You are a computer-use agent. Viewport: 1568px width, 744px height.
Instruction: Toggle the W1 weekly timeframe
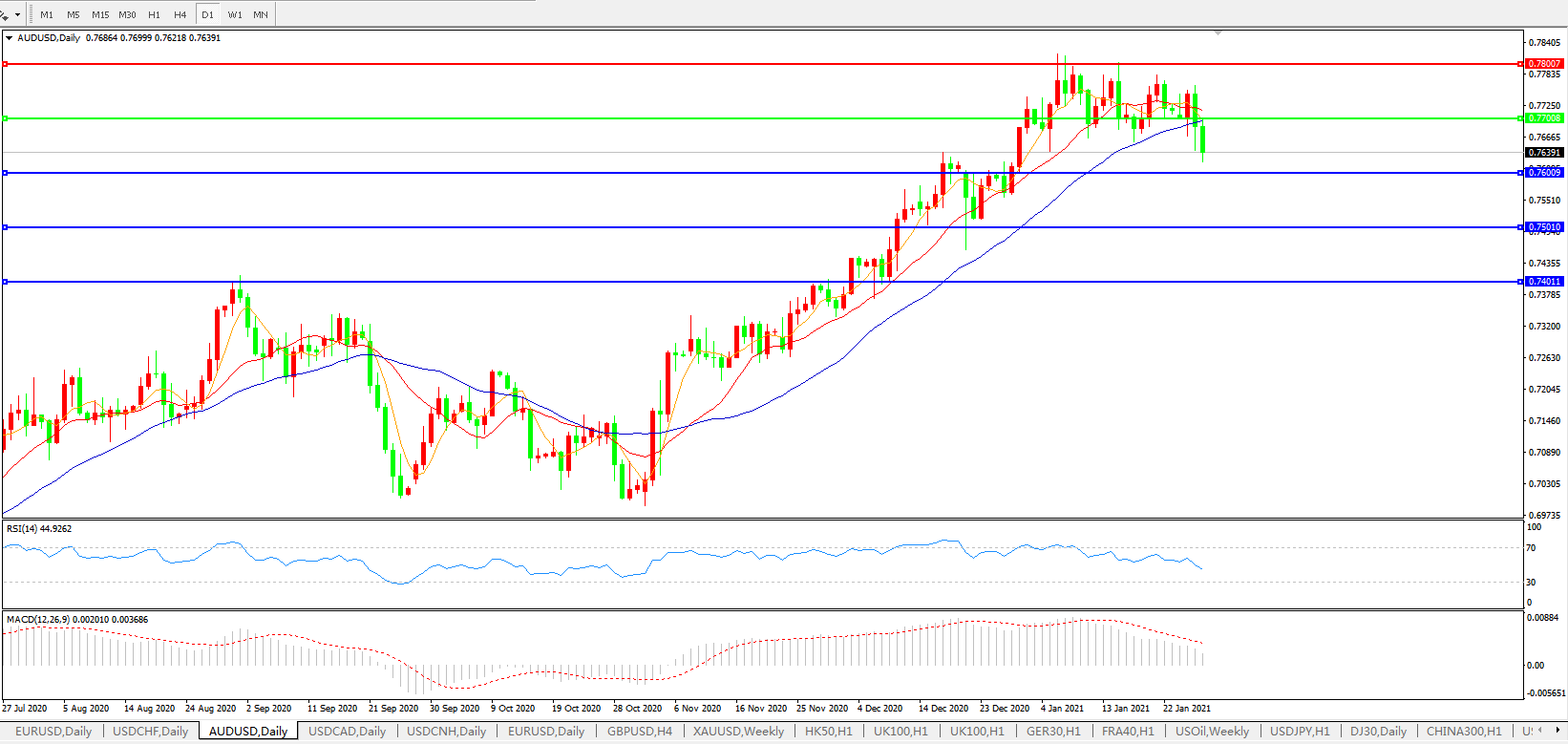click(x=235, y=14)
